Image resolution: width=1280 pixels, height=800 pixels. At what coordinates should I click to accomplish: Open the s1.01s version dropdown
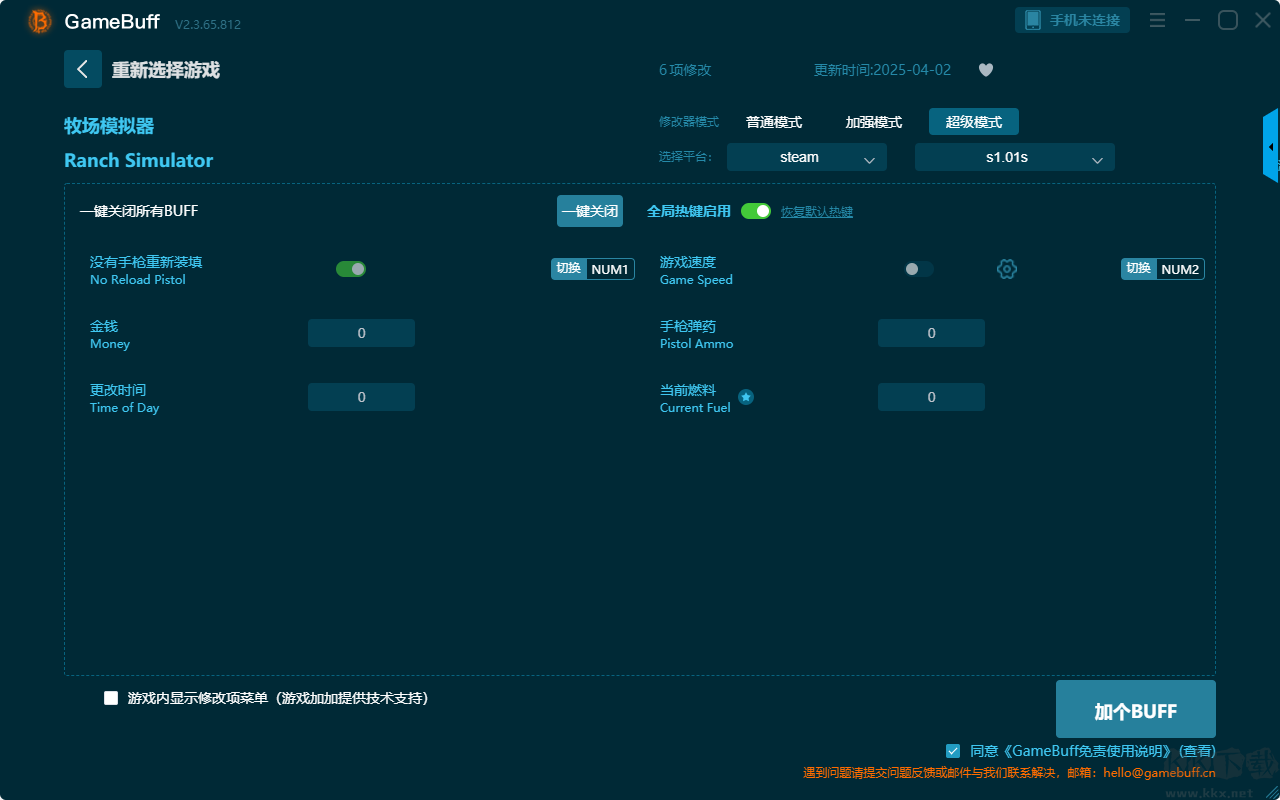click(x=1015, y=157)
